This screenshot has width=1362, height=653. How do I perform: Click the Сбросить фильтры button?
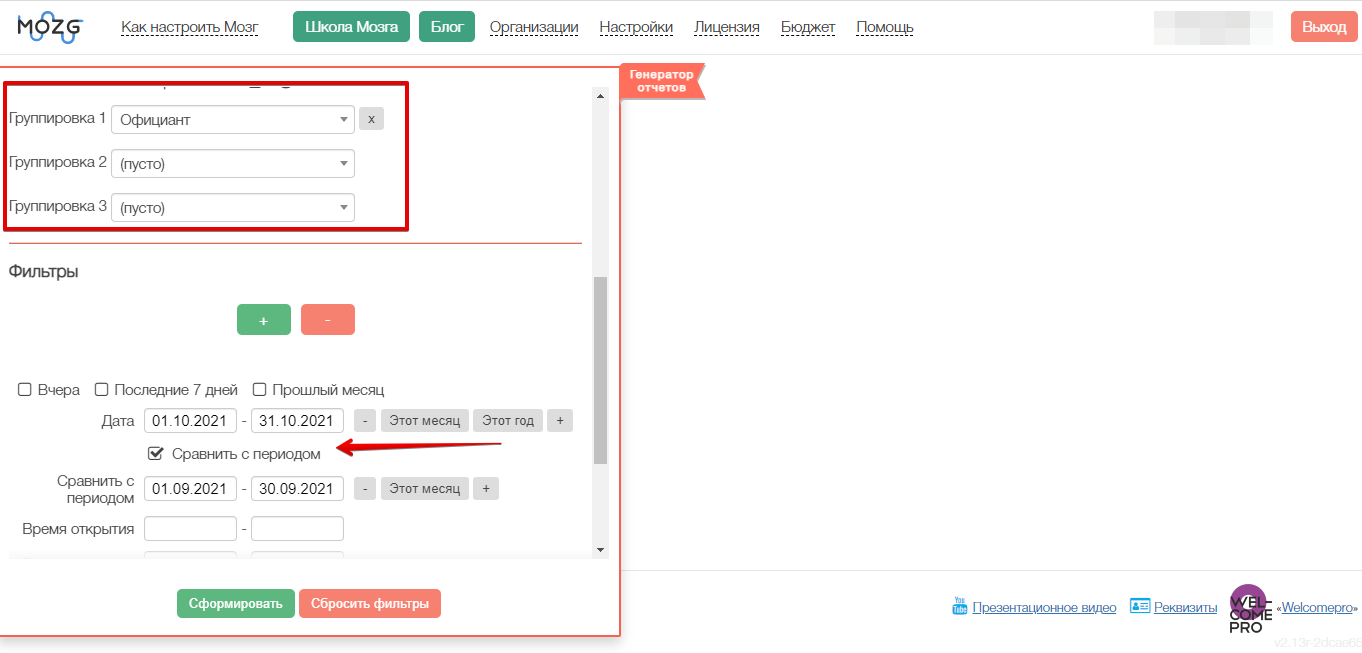tap(369, 604)
